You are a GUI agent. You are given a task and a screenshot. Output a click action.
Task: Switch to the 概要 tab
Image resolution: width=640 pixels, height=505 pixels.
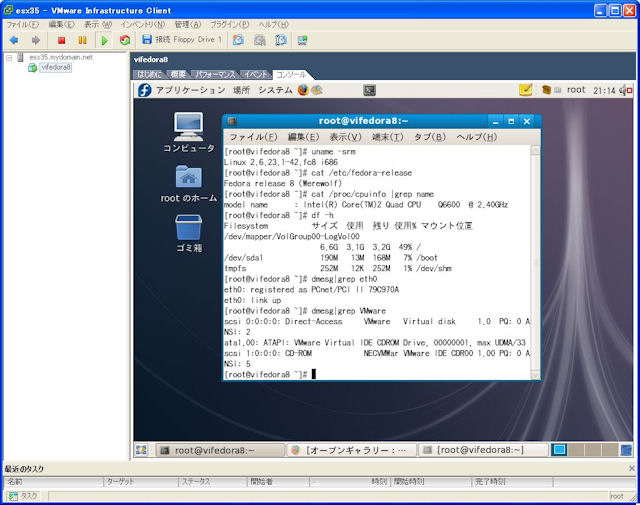(178, 75)
